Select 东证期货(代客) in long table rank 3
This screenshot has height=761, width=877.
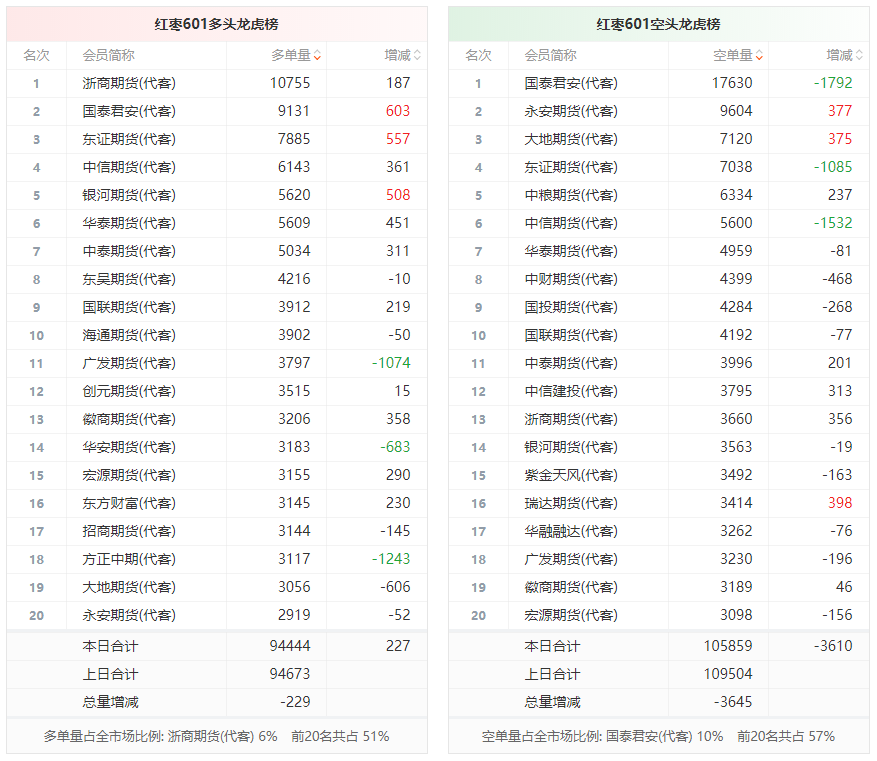[129, 139]
